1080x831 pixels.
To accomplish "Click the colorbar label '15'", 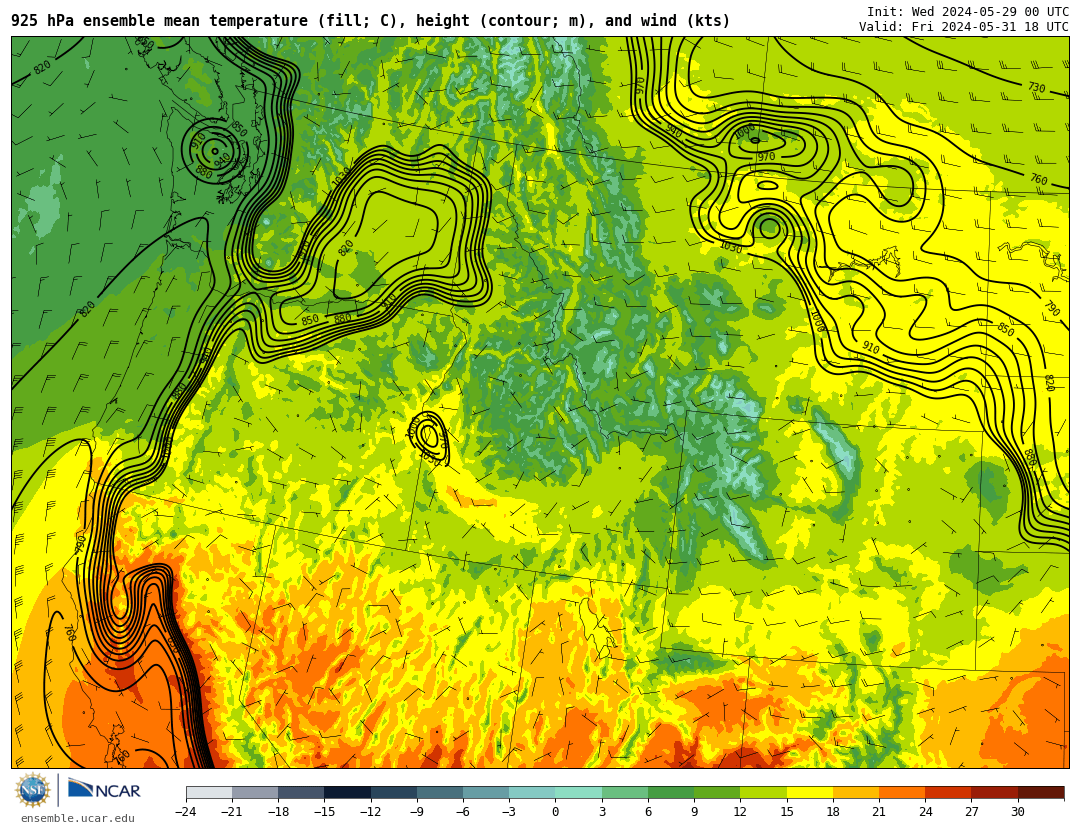I will click(787, 812).
